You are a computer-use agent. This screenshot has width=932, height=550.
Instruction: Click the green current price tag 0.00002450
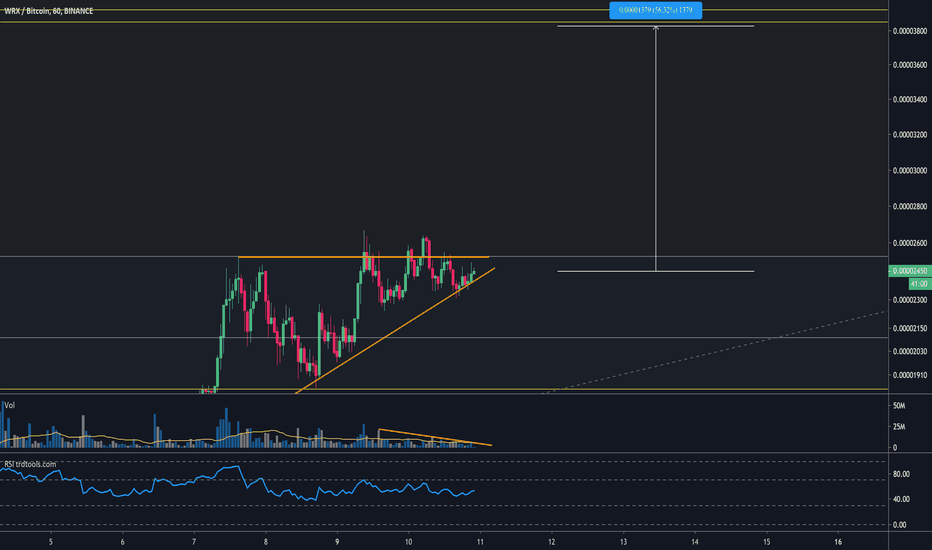(910, 271)
